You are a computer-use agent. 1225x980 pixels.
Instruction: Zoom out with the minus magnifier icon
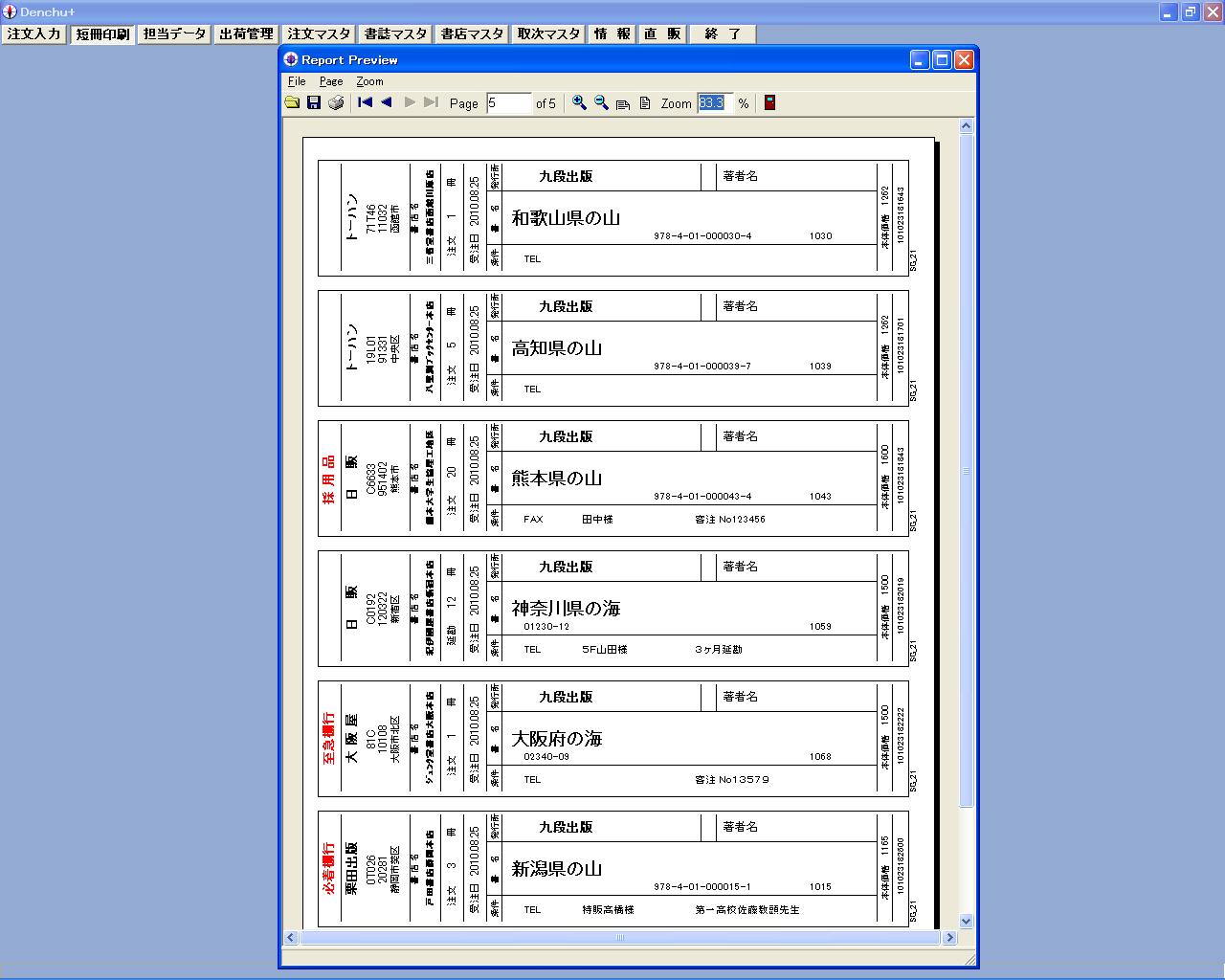(601, 102)
